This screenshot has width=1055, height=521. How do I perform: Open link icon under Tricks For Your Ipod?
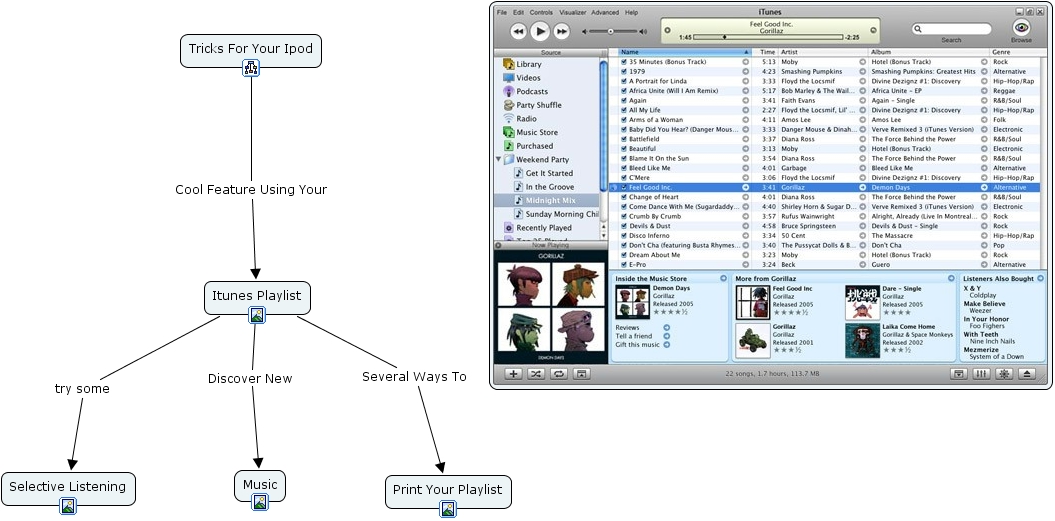(251, 68)
